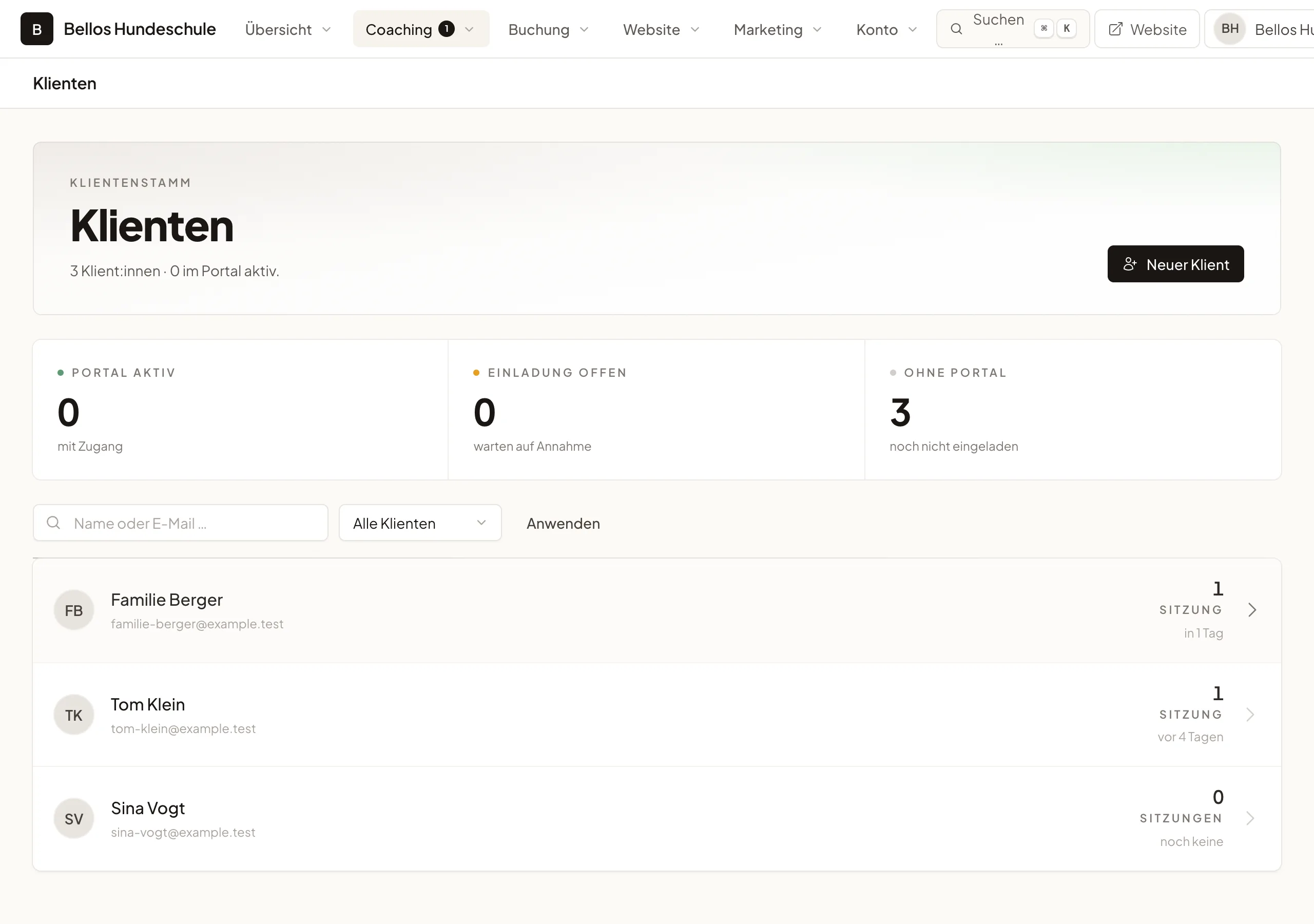Click the command key shortcut badge
1314x924 pixels.
coord(1044,29)
